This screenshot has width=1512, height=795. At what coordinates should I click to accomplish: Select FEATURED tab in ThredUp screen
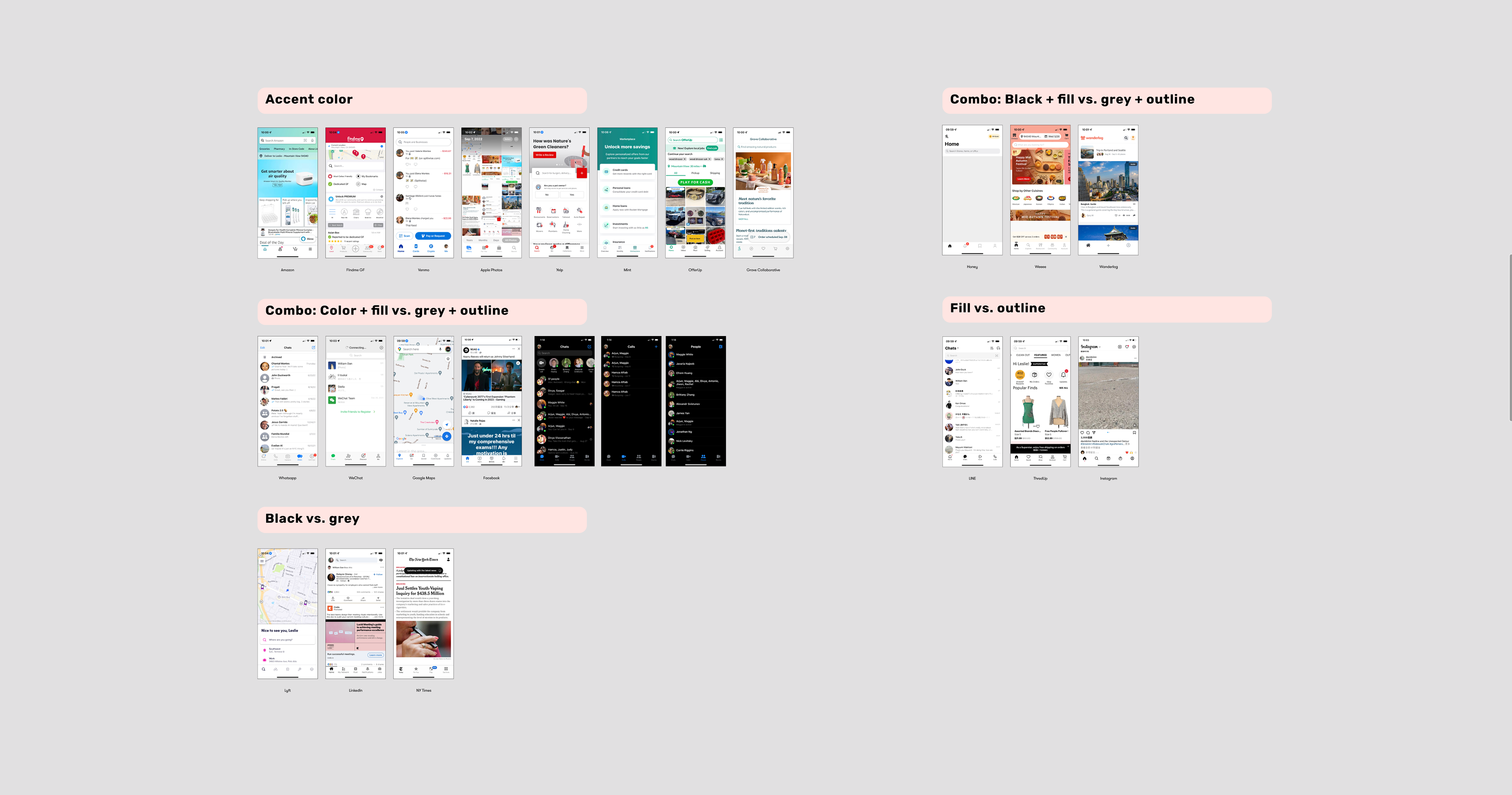[x=1040, y=355]
